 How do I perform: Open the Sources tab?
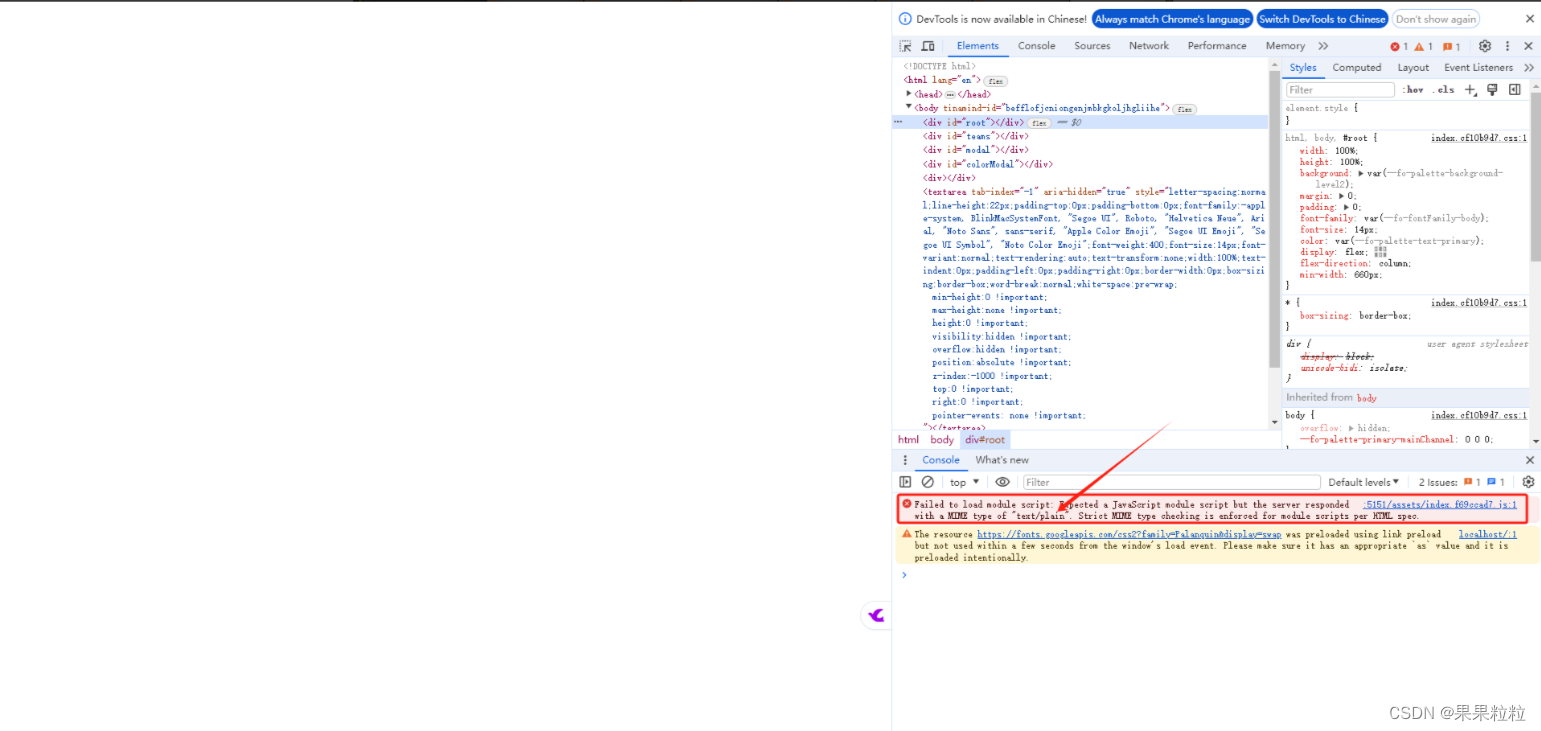tap(1092, 46)
